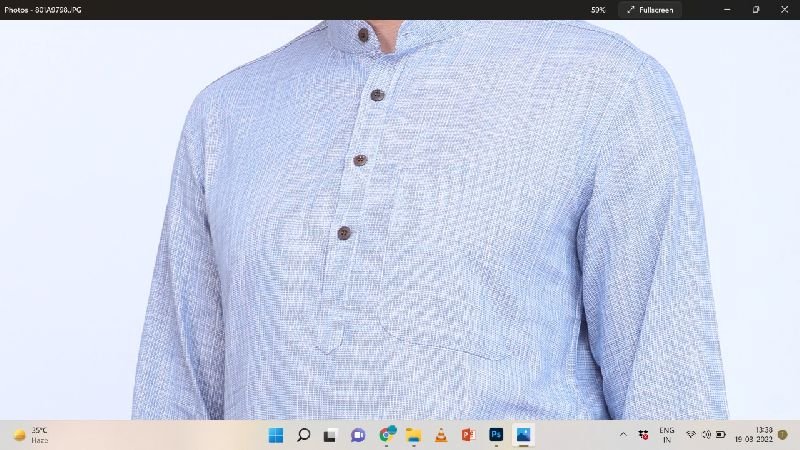Switch to Photoshop on the taskbar

[494, 435]
